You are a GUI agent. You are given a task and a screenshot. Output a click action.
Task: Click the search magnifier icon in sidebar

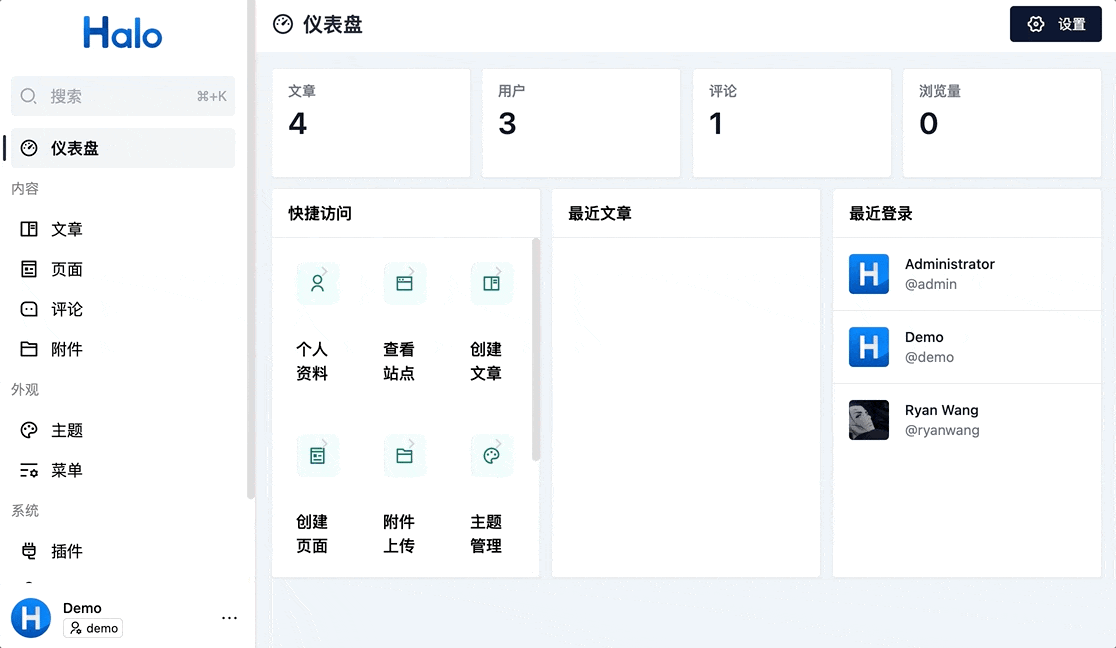click(x=29, y=96)
